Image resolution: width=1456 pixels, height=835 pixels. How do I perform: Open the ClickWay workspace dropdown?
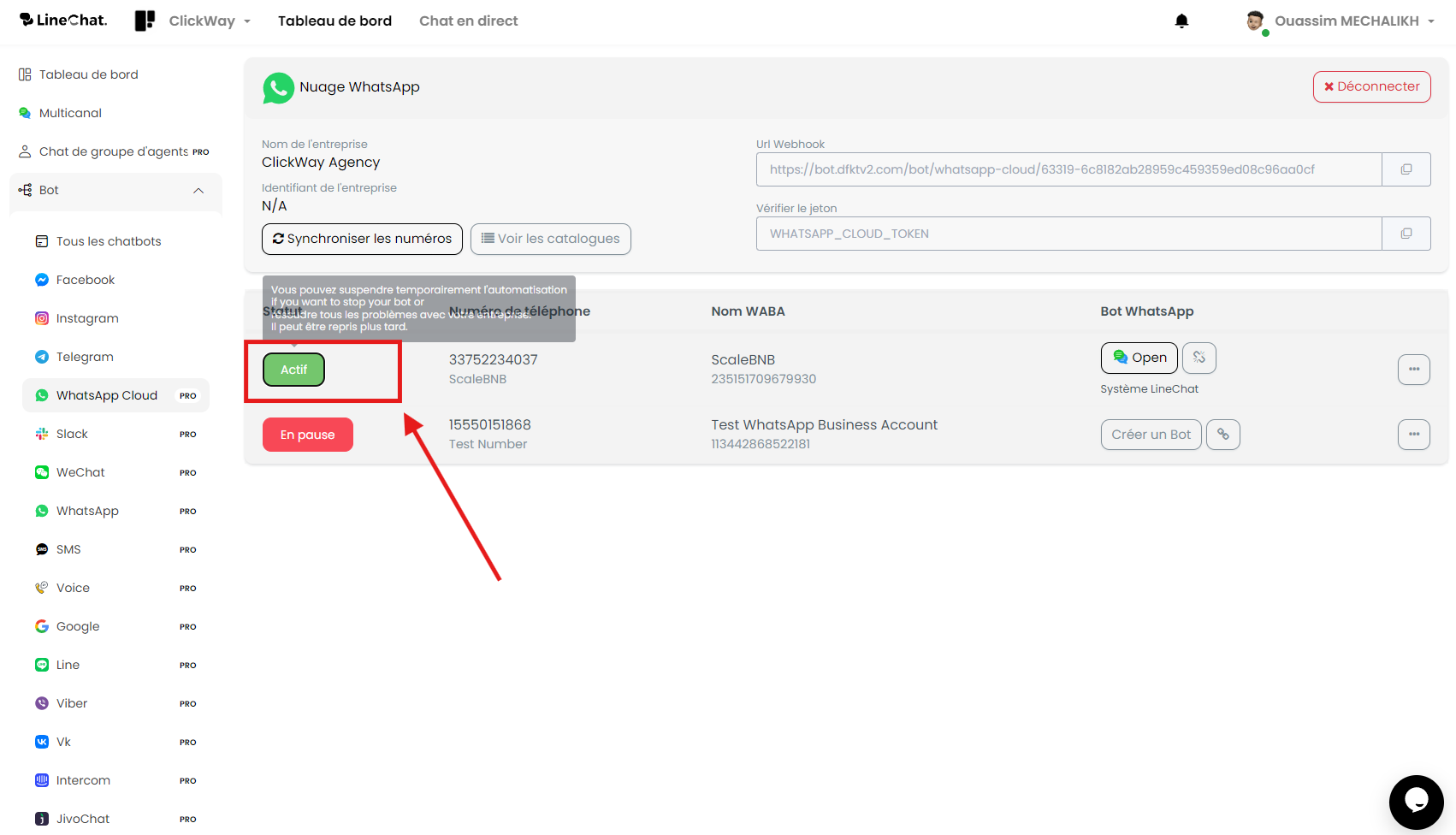210,21
